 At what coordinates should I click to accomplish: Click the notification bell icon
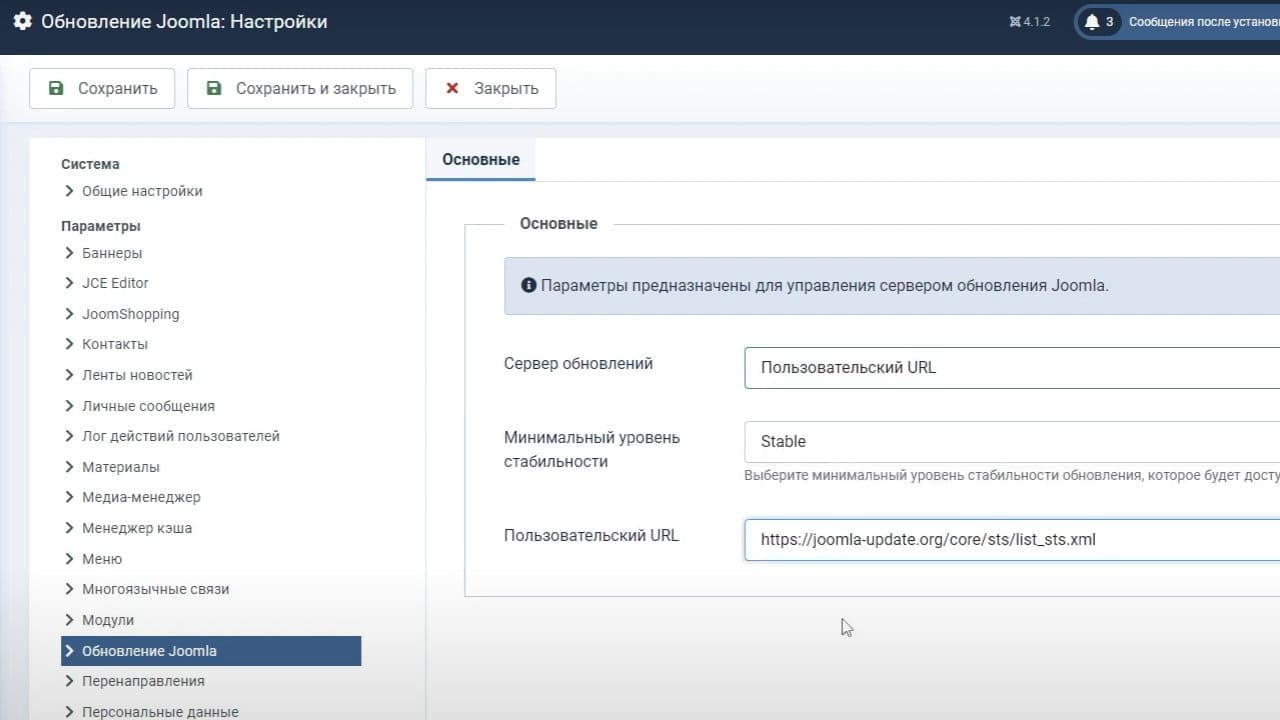coord(1092,21)
